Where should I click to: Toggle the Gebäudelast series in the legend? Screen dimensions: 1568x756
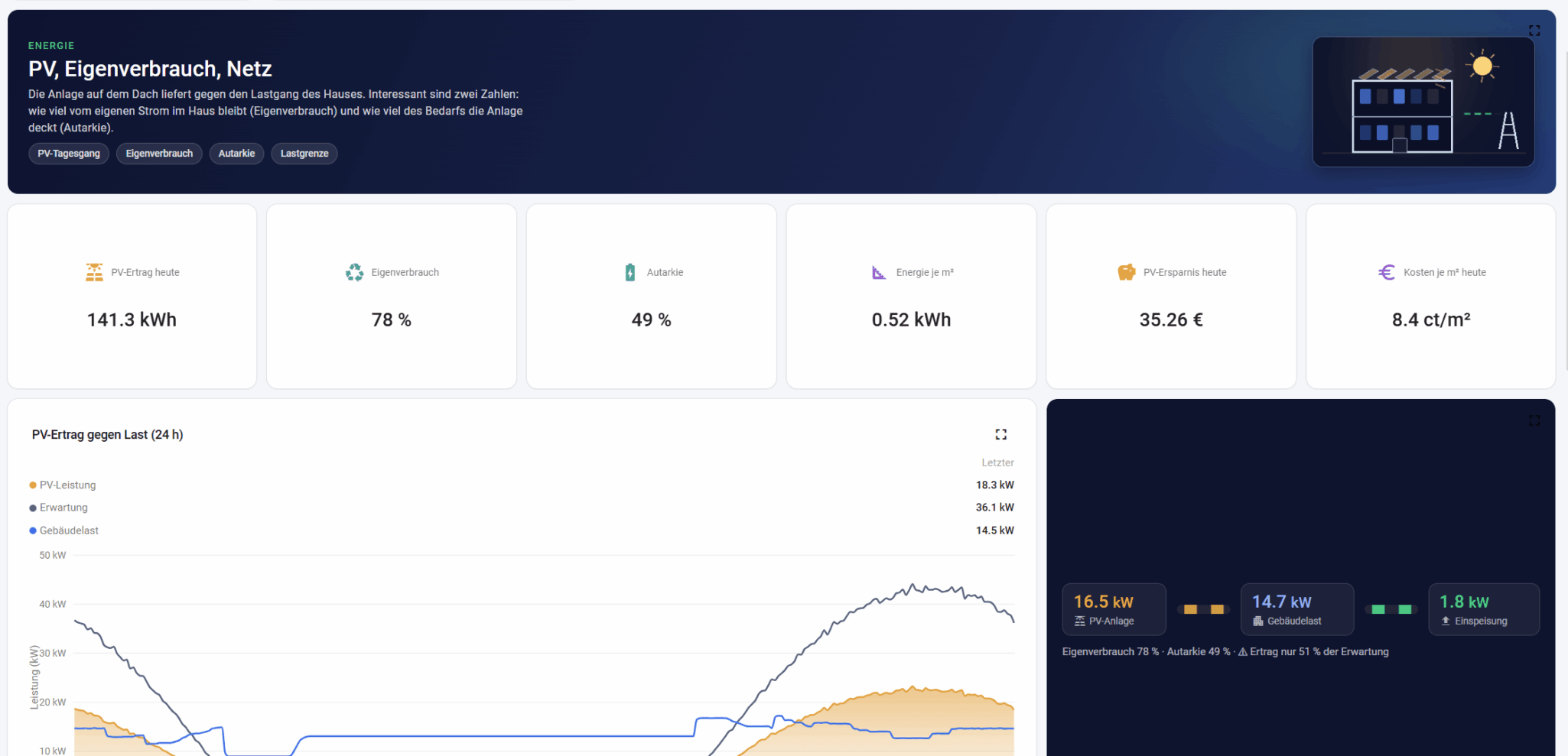coord(64,530)
